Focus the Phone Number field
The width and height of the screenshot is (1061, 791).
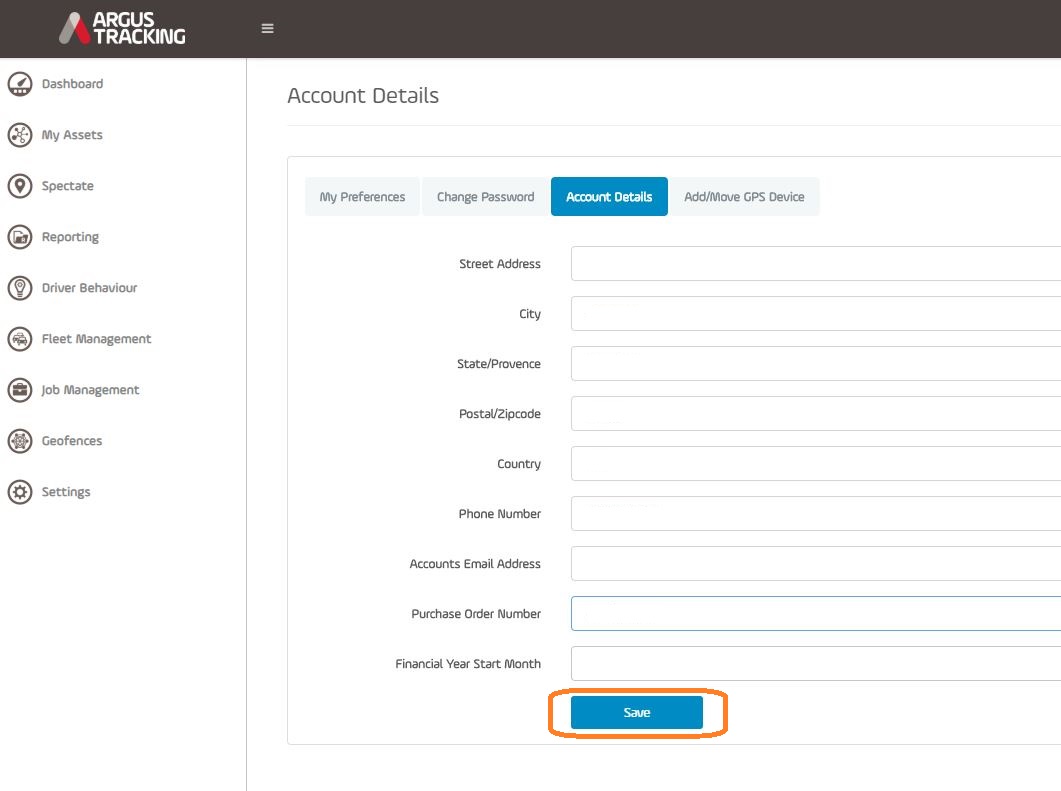pos(815,514)
